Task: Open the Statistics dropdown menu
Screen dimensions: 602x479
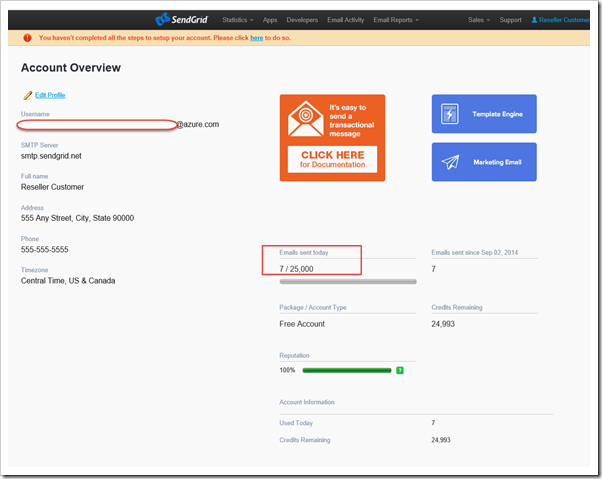Action: [x=238, y=20]
